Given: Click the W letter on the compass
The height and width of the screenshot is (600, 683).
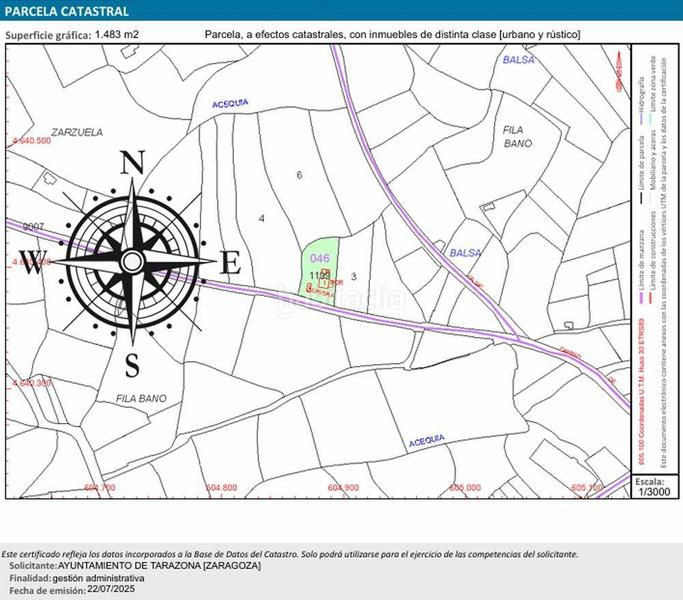Looking at the screenshot, I should [33, 266].
